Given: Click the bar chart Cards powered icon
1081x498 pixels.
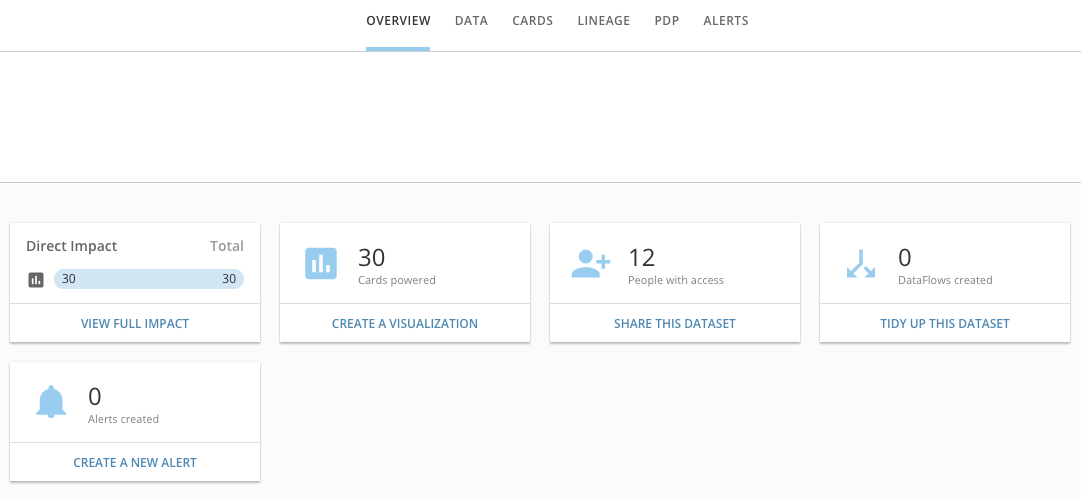Looking at the screenshot, I should 321,264.
